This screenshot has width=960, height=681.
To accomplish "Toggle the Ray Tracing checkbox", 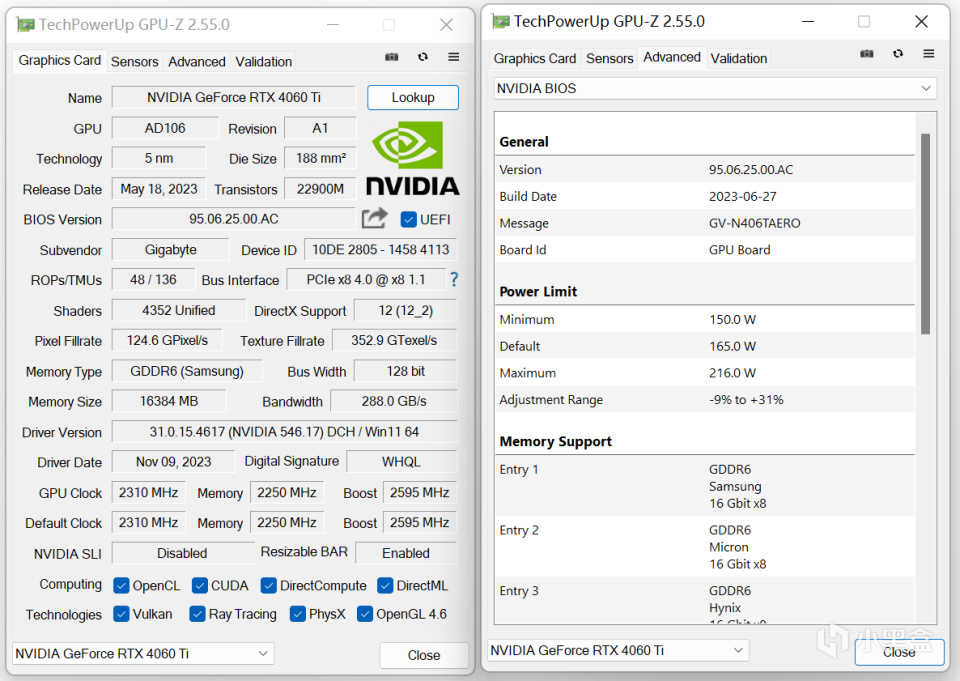I will [197, 614].
